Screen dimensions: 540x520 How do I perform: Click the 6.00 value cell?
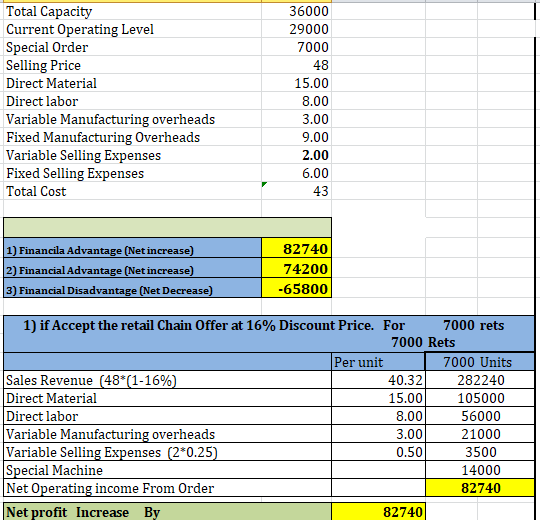296,173
